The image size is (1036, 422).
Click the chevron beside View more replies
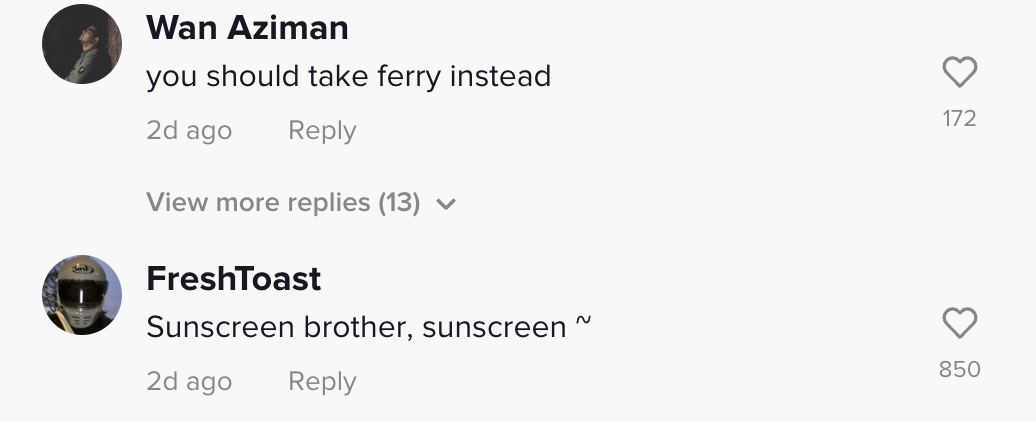tap(446, 205)
